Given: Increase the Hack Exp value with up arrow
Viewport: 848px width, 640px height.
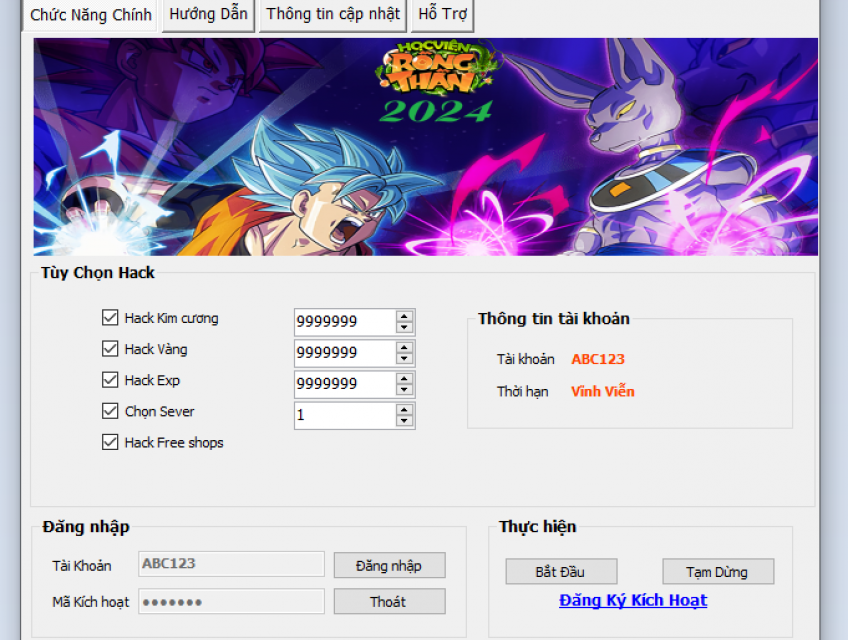Looking at the screenshot, I should [x=404, y=378].
